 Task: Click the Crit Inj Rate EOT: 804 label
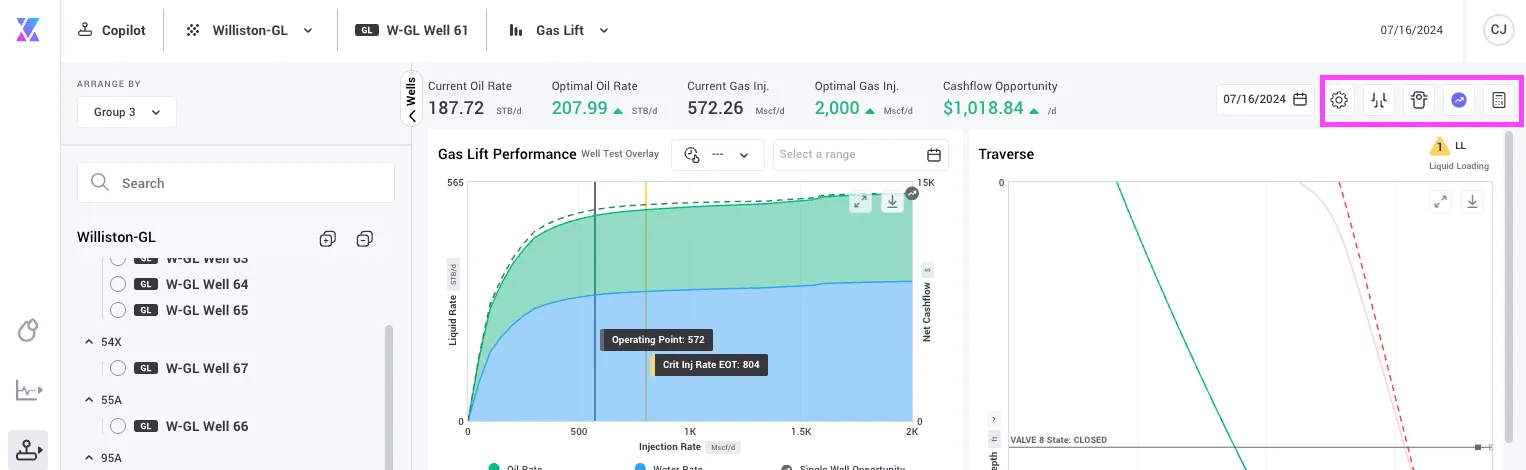[710, 365]
